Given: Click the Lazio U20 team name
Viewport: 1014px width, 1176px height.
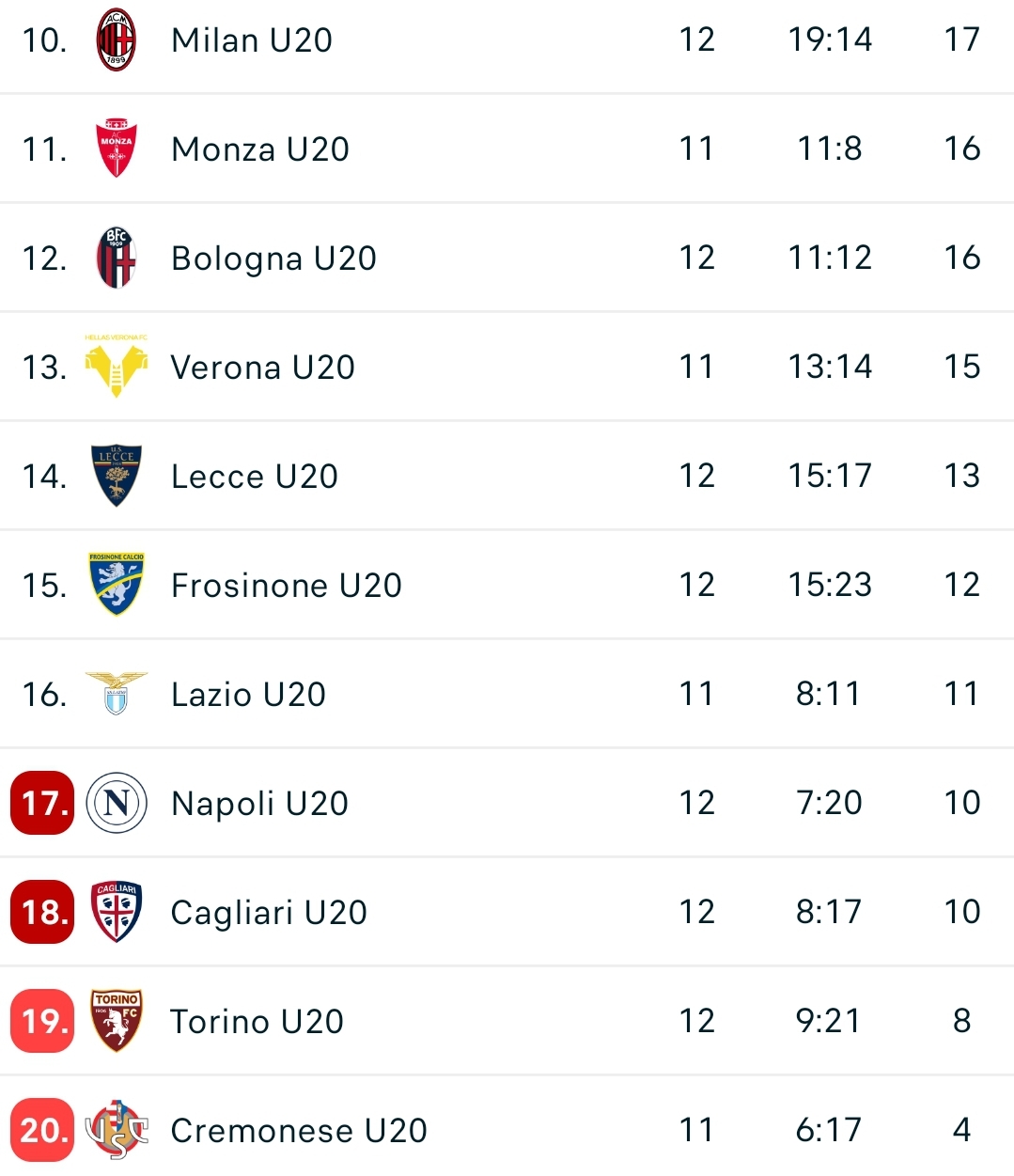Looking at the screenshot, I should pos(248,695).
